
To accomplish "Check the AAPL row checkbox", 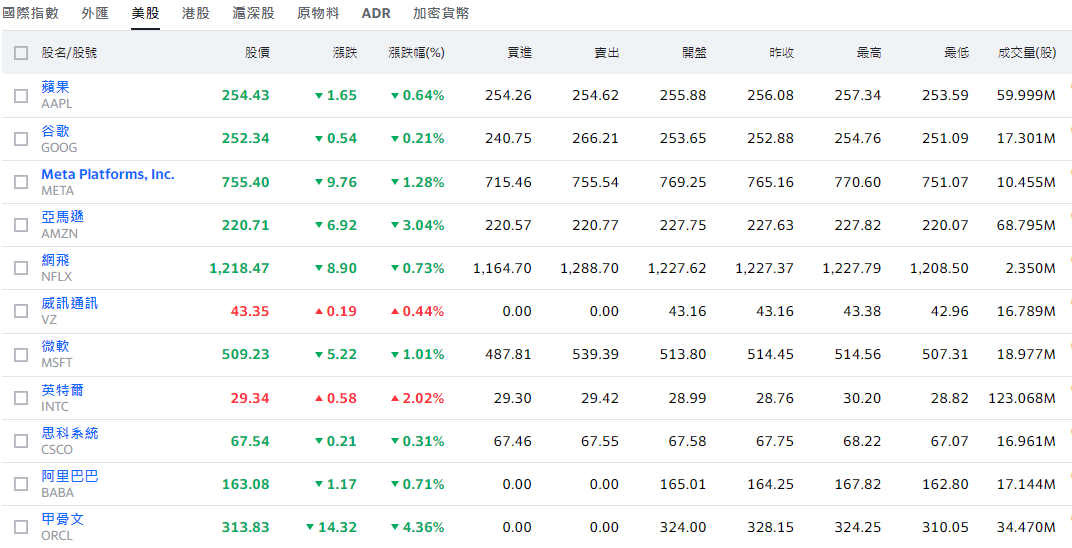I will [x=21, y=96].
